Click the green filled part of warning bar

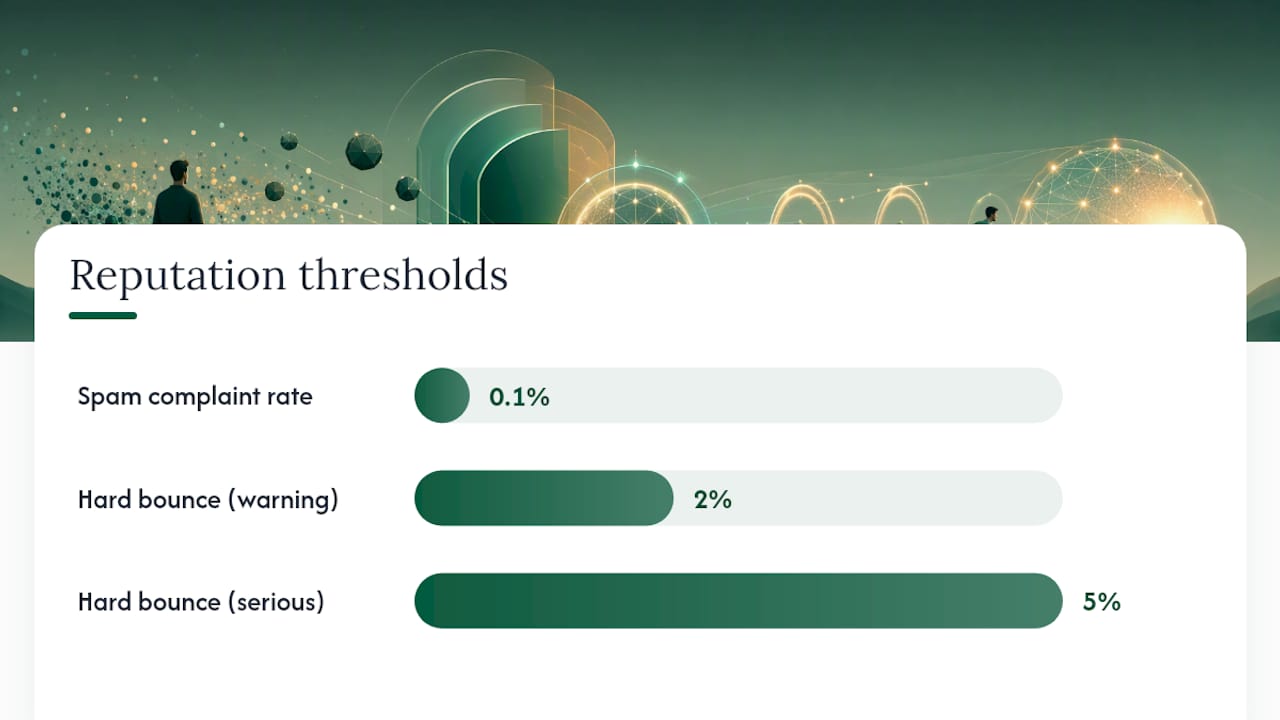click(544, 498)
